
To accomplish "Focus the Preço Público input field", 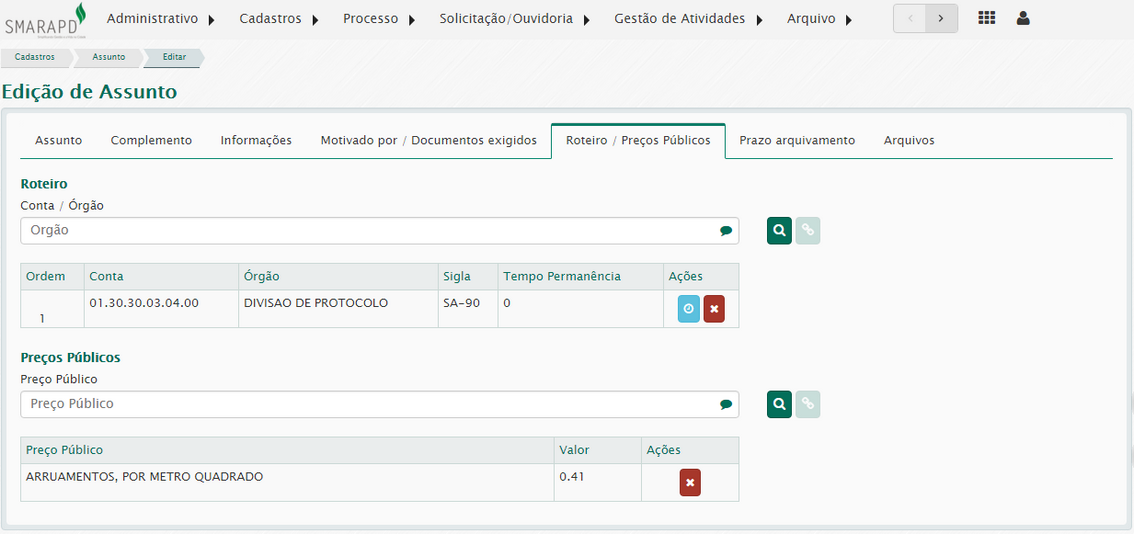I will pyautogui.click(x=370, y=404).
